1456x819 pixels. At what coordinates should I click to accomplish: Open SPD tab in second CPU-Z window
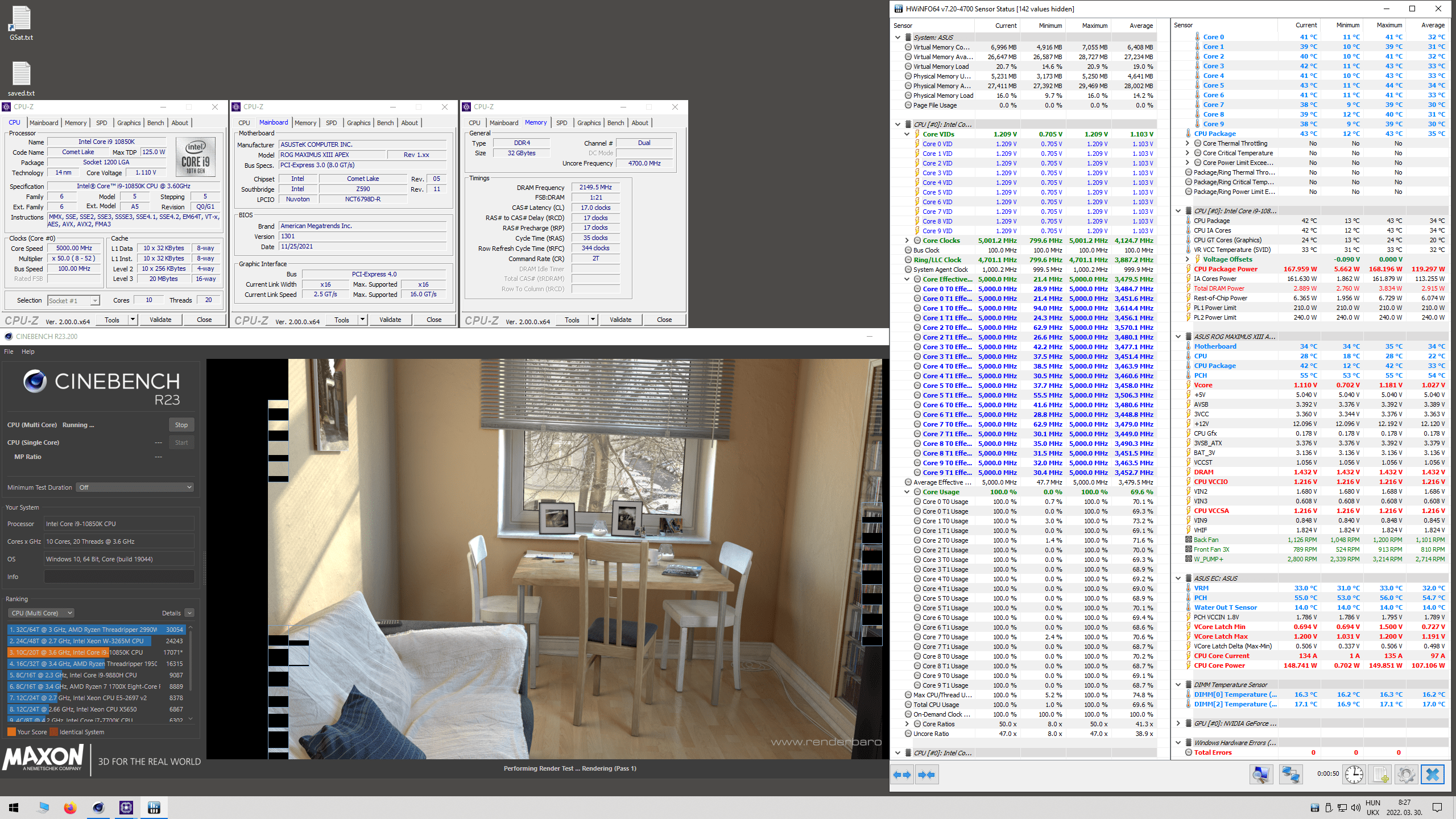[332, 123]
